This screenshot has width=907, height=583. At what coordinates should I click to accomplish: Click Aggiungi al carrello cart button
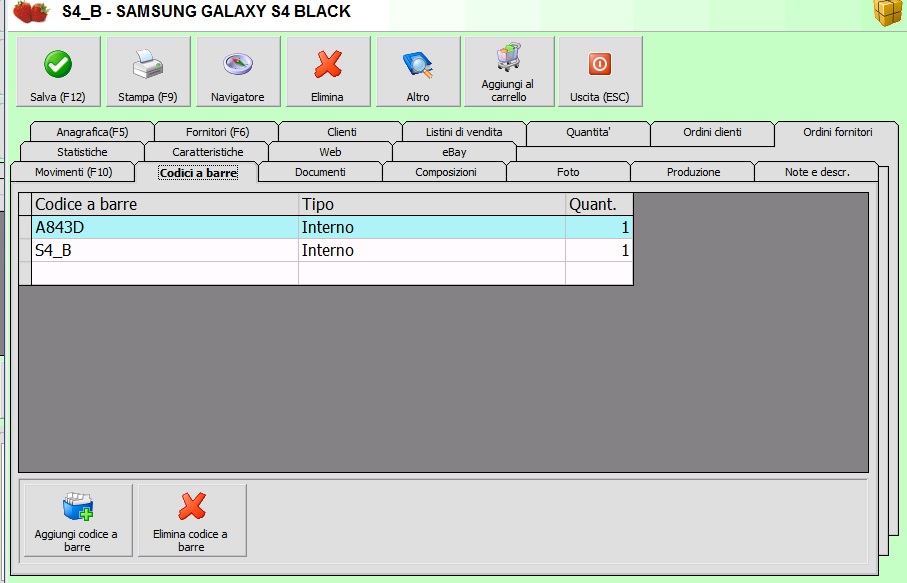509,72
